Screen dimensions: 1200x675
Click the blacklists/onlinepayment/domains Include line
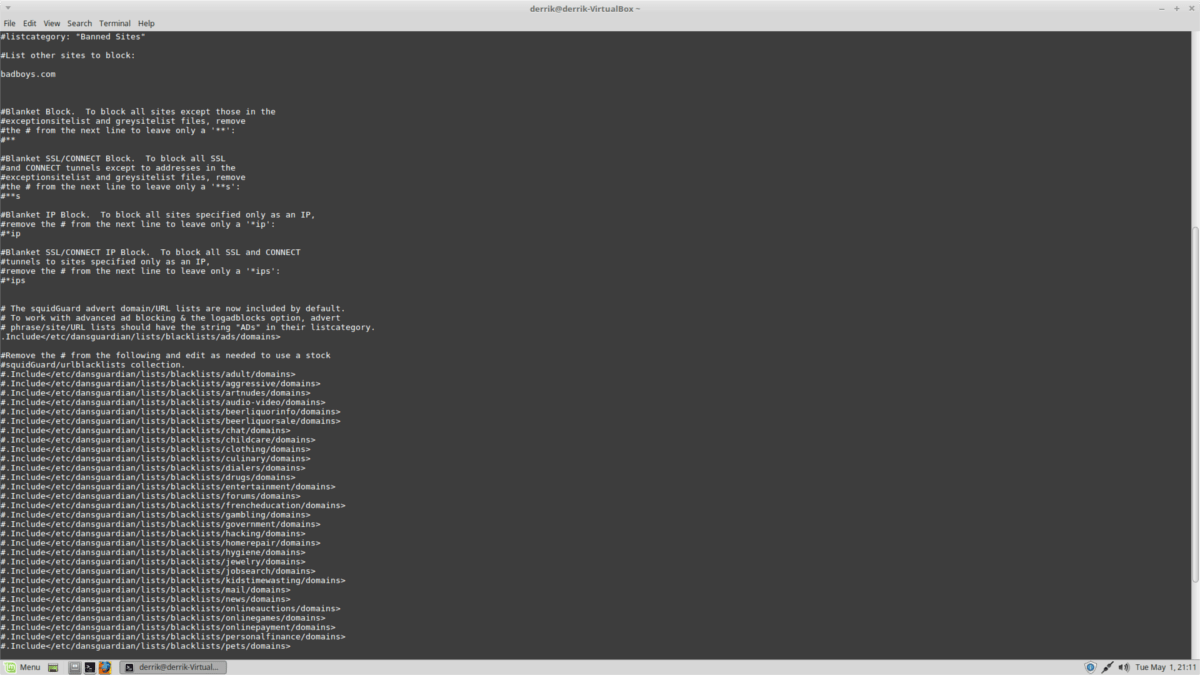(168, 627)
